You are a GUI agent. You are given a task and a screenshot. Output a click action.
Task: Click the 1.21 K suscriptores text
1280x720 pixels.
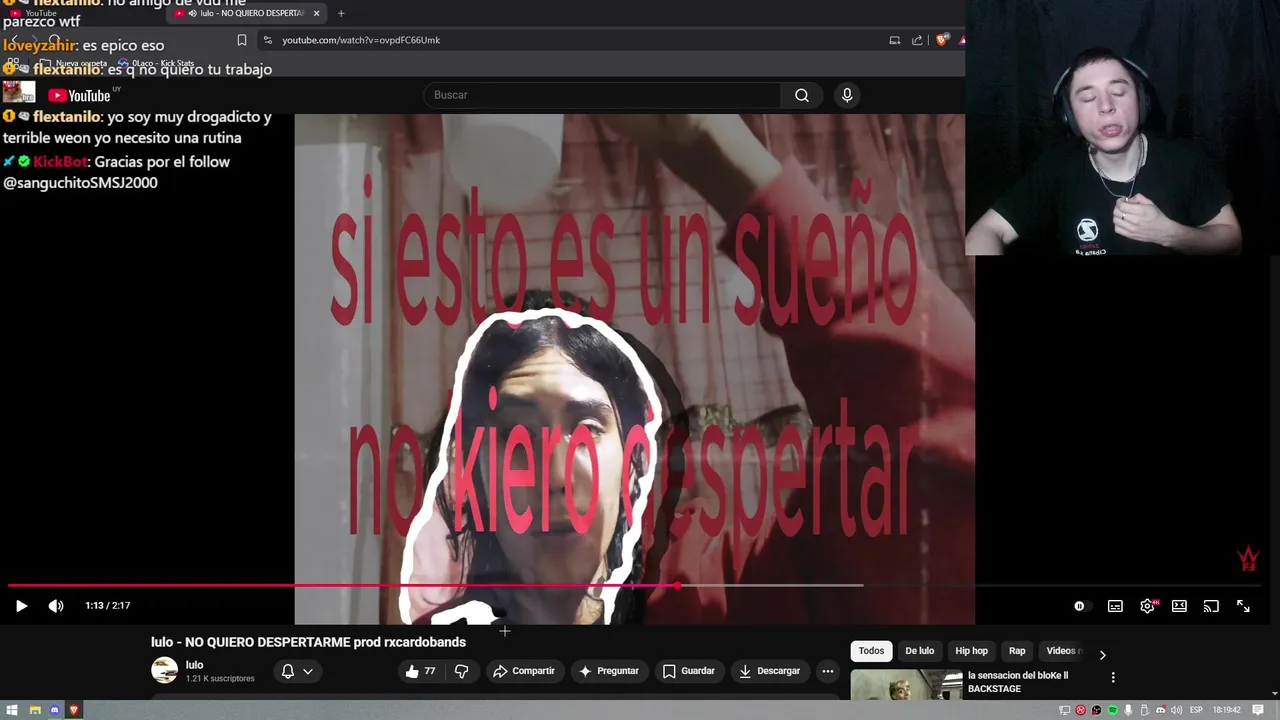(220, 679)
